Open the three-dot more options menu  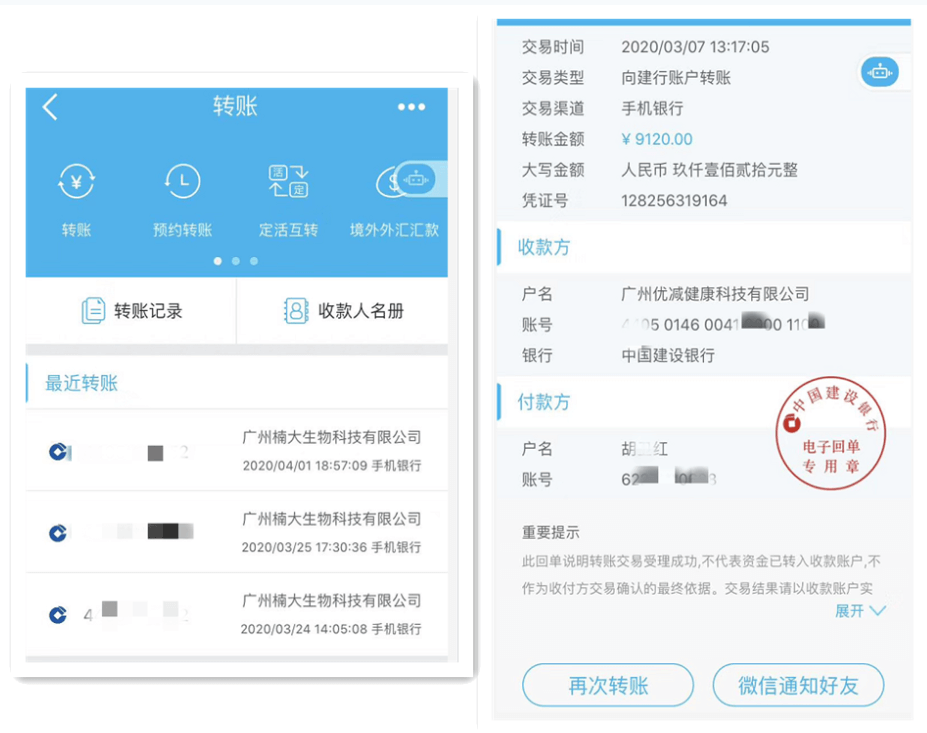pos(411,107)
